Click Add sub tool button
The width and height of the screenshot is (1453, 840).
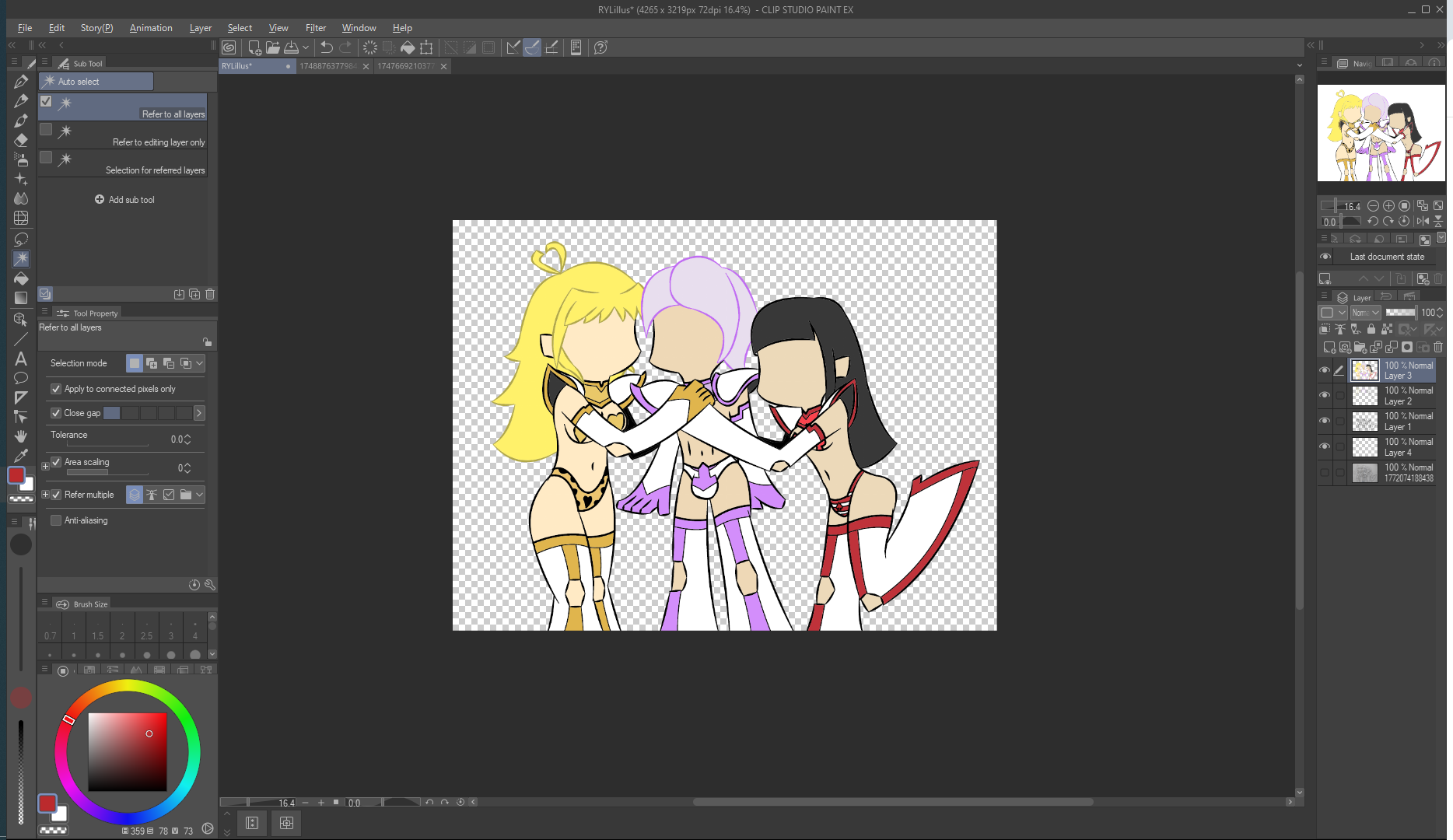(x=124, y=200)
